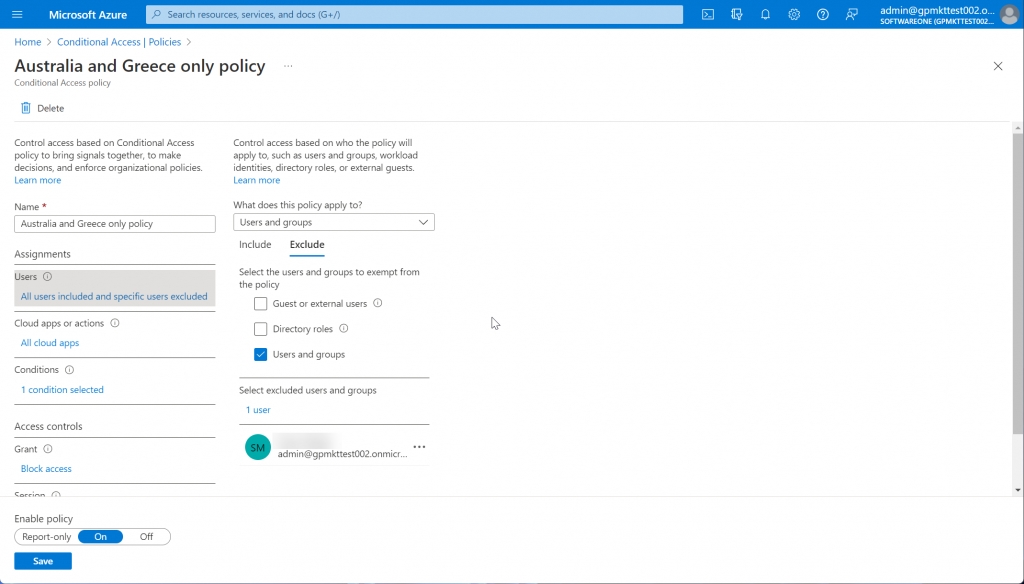Image resolution: width=1024 pixels, height=584 pixels.
Task: Check the Directory roles checkbox
Action: 261,329
